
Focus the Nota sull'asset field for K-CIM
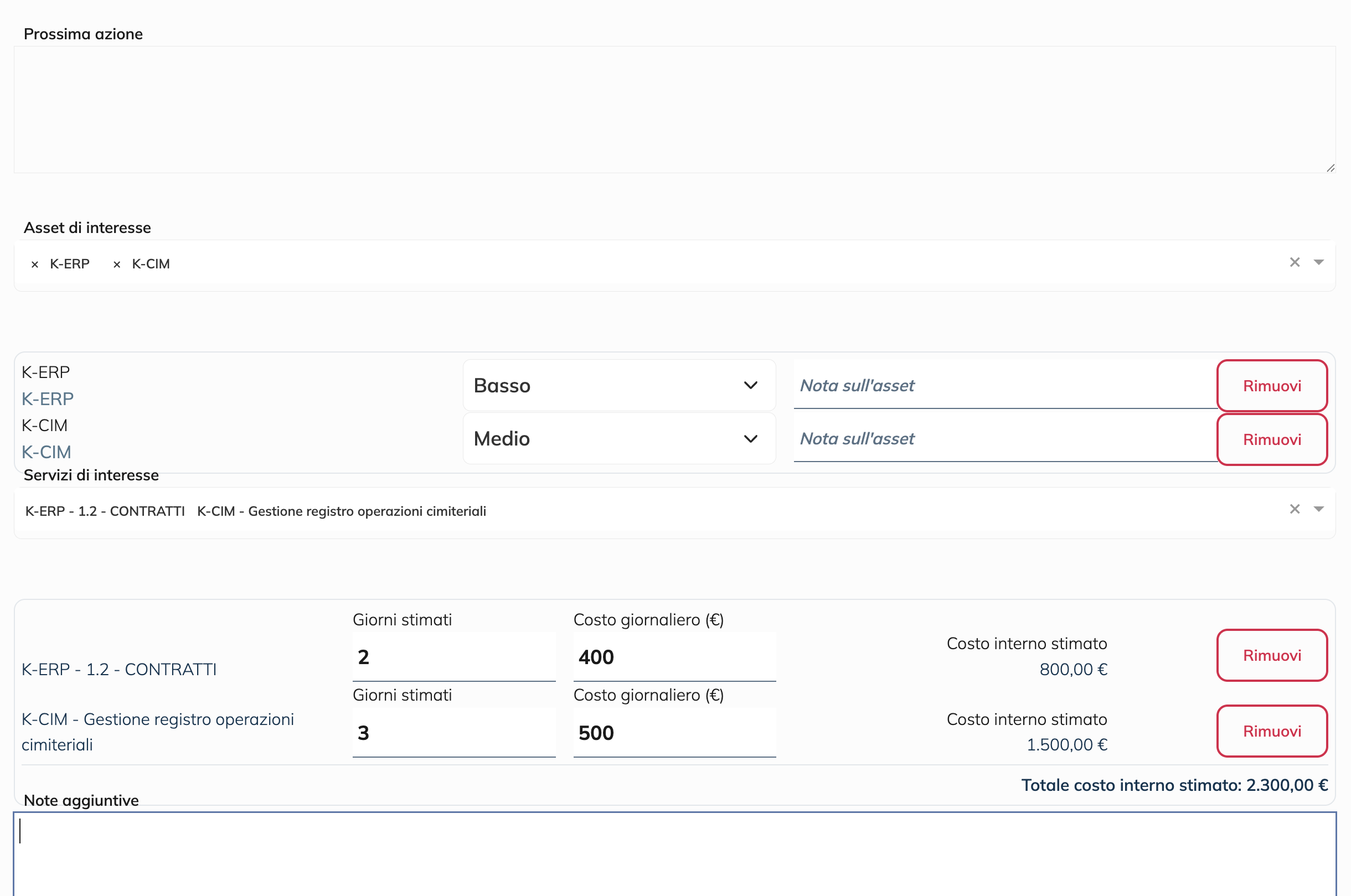pos(1005,439)
